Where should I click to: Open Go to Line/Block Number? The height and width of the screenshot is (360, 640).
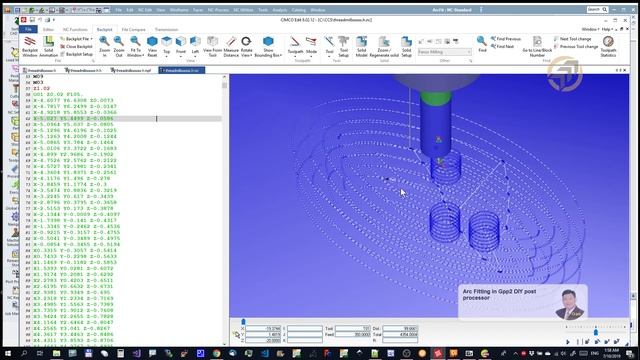point(537,46)
